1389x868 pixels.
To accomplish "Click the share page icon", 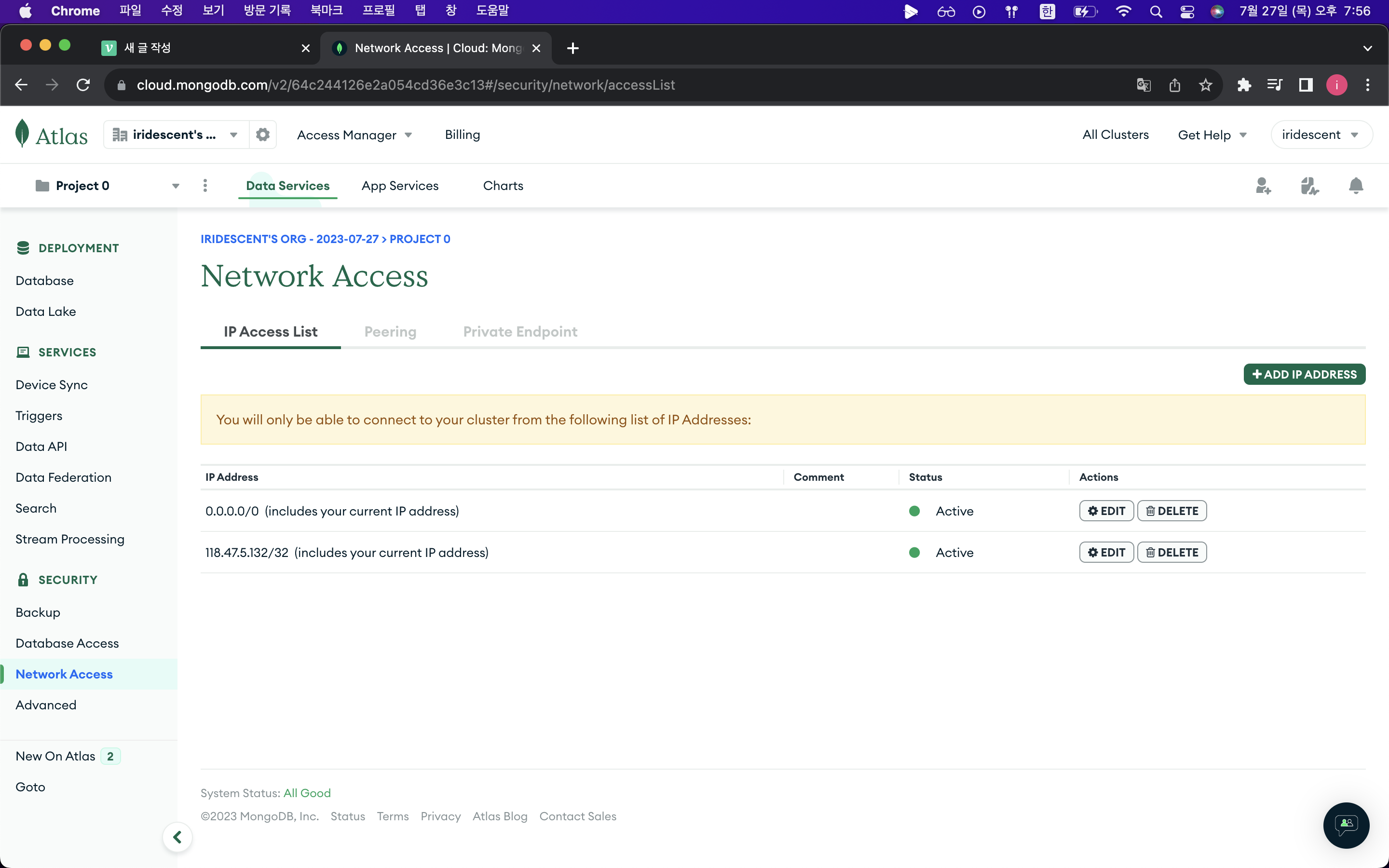I will 1174,85.
